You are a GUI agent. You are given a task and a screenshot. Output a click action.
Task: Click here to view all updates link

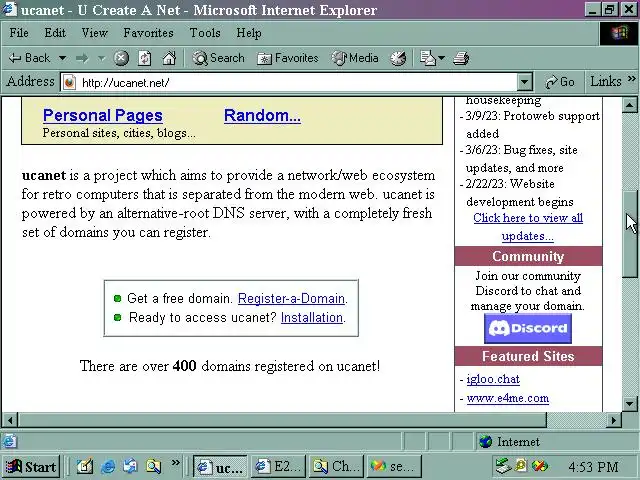pos(528,227)
